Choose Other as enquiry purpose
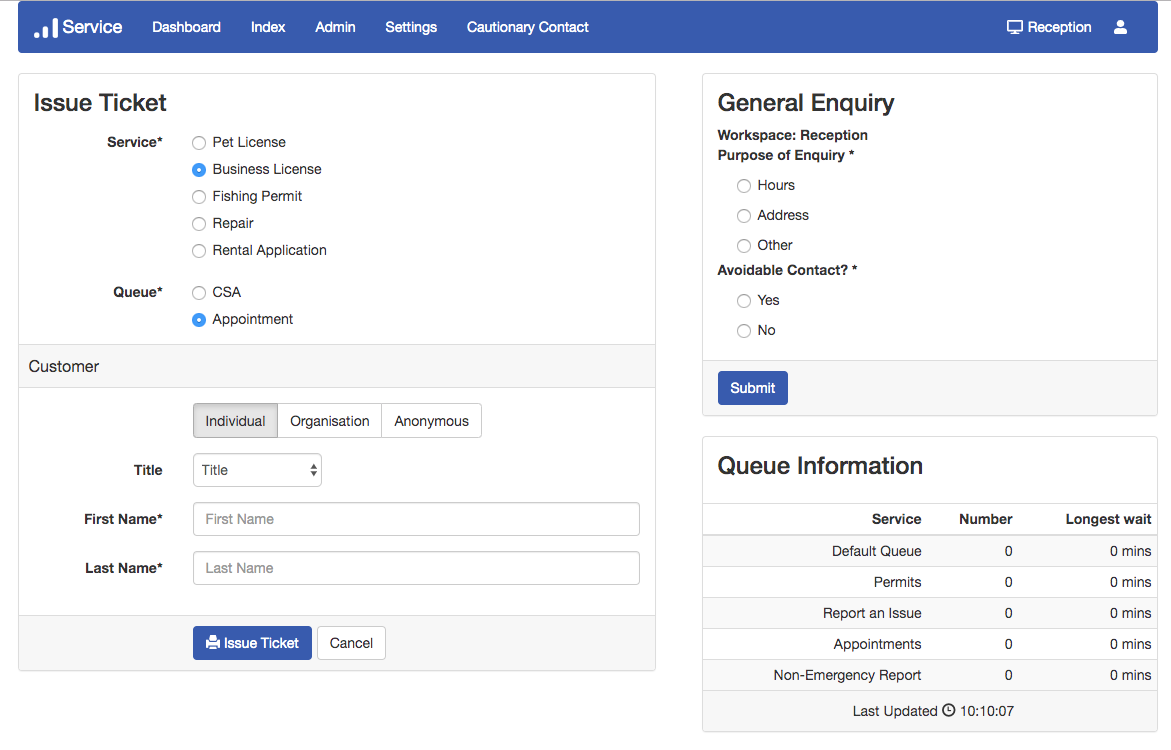This screenshot has height=750, width=1171. click(744, 246)
